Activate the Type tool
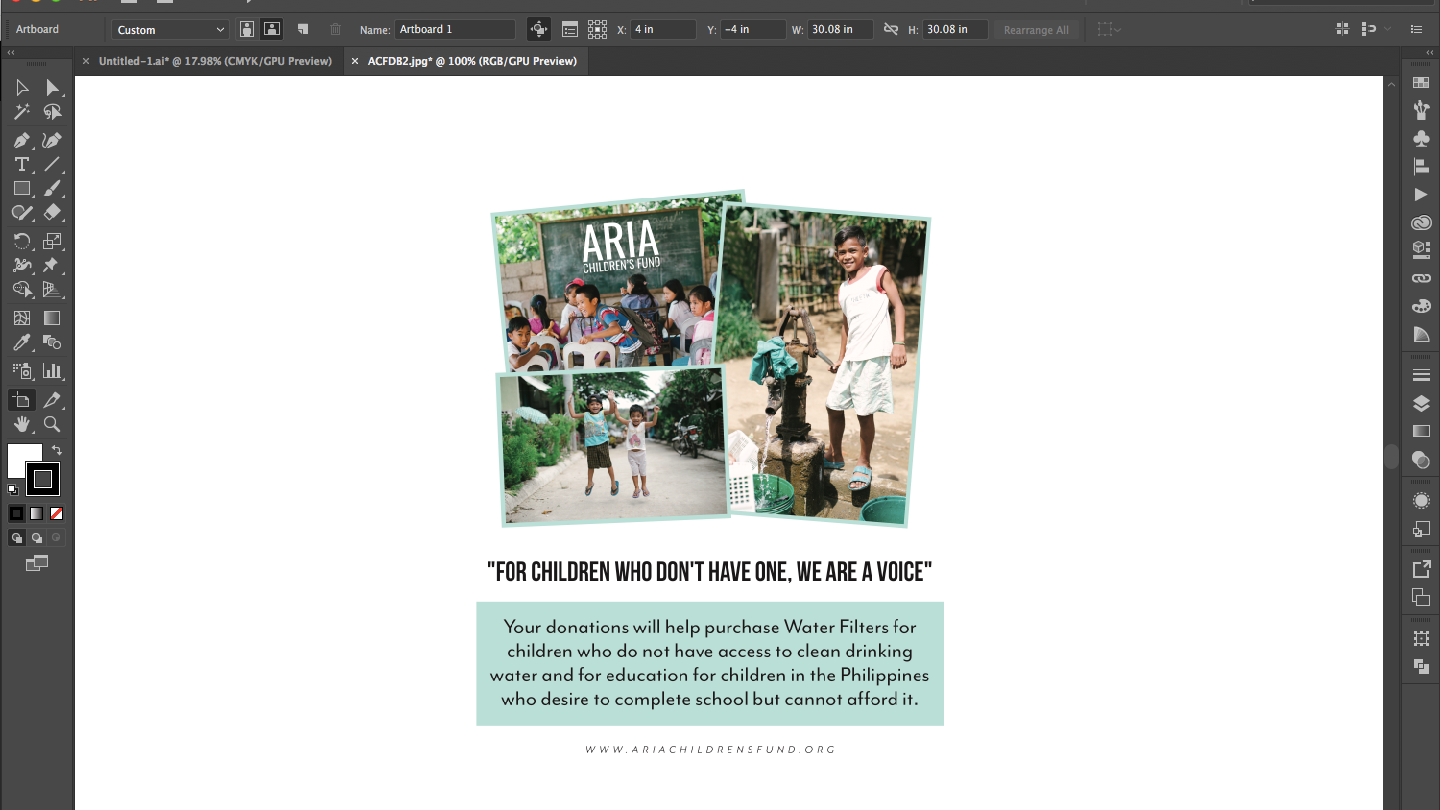Image resolution: width=1440 pixels, height=810 pixels. pos(22,164)
